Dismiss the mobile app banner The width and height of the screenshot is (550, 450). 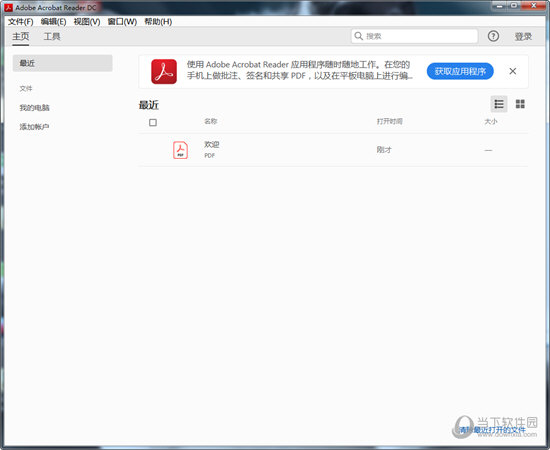tap(512, 71)
